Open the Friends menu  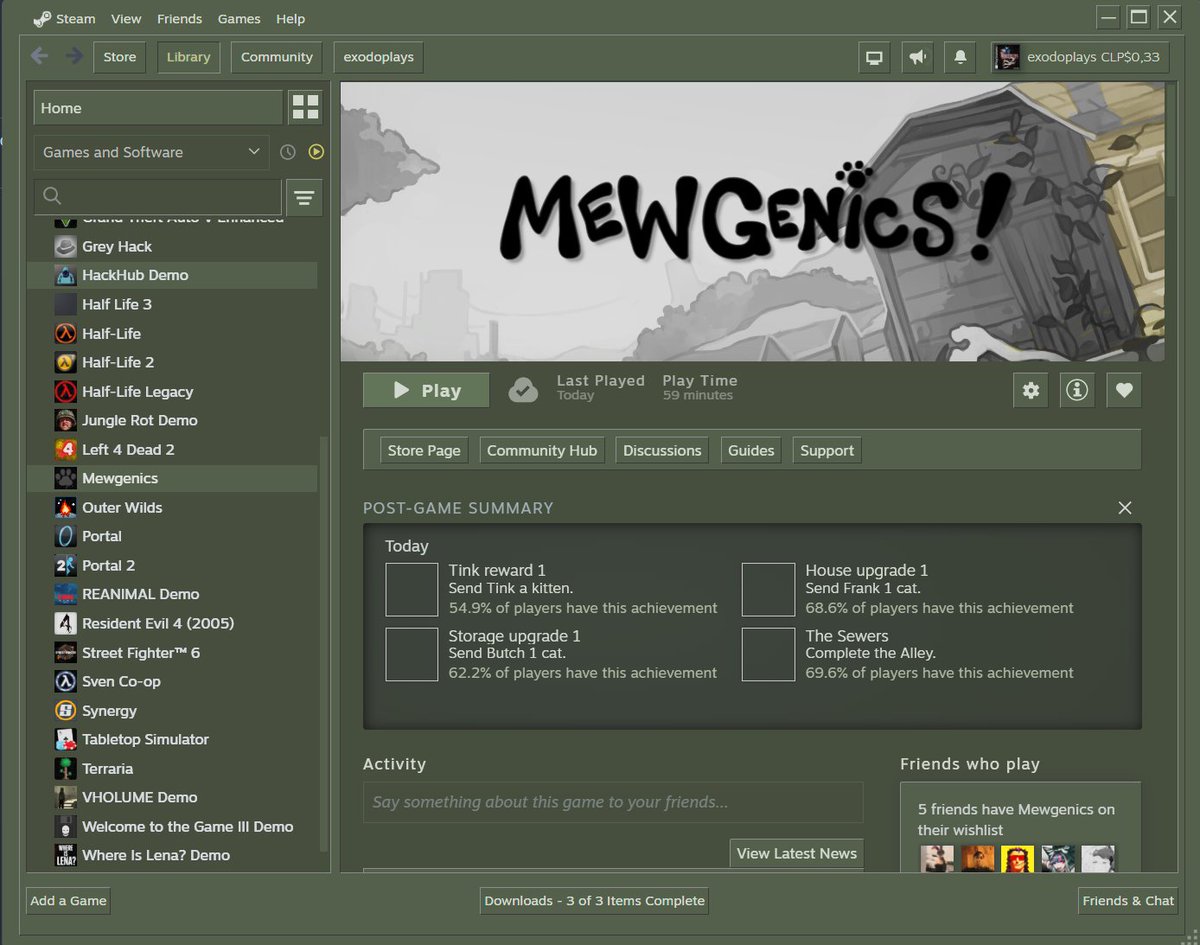tap(179, 19)
